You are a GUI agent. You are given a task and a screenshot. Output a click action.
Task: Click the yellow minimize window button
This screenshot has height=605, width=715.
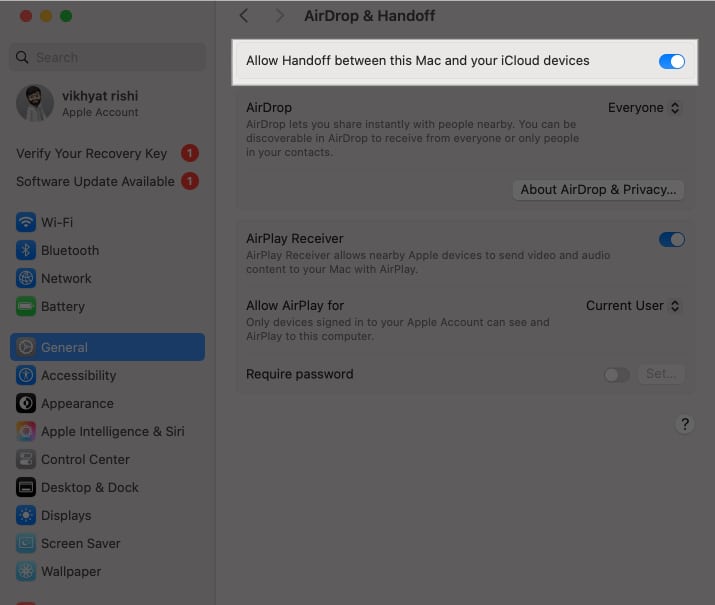click(46, 16)
